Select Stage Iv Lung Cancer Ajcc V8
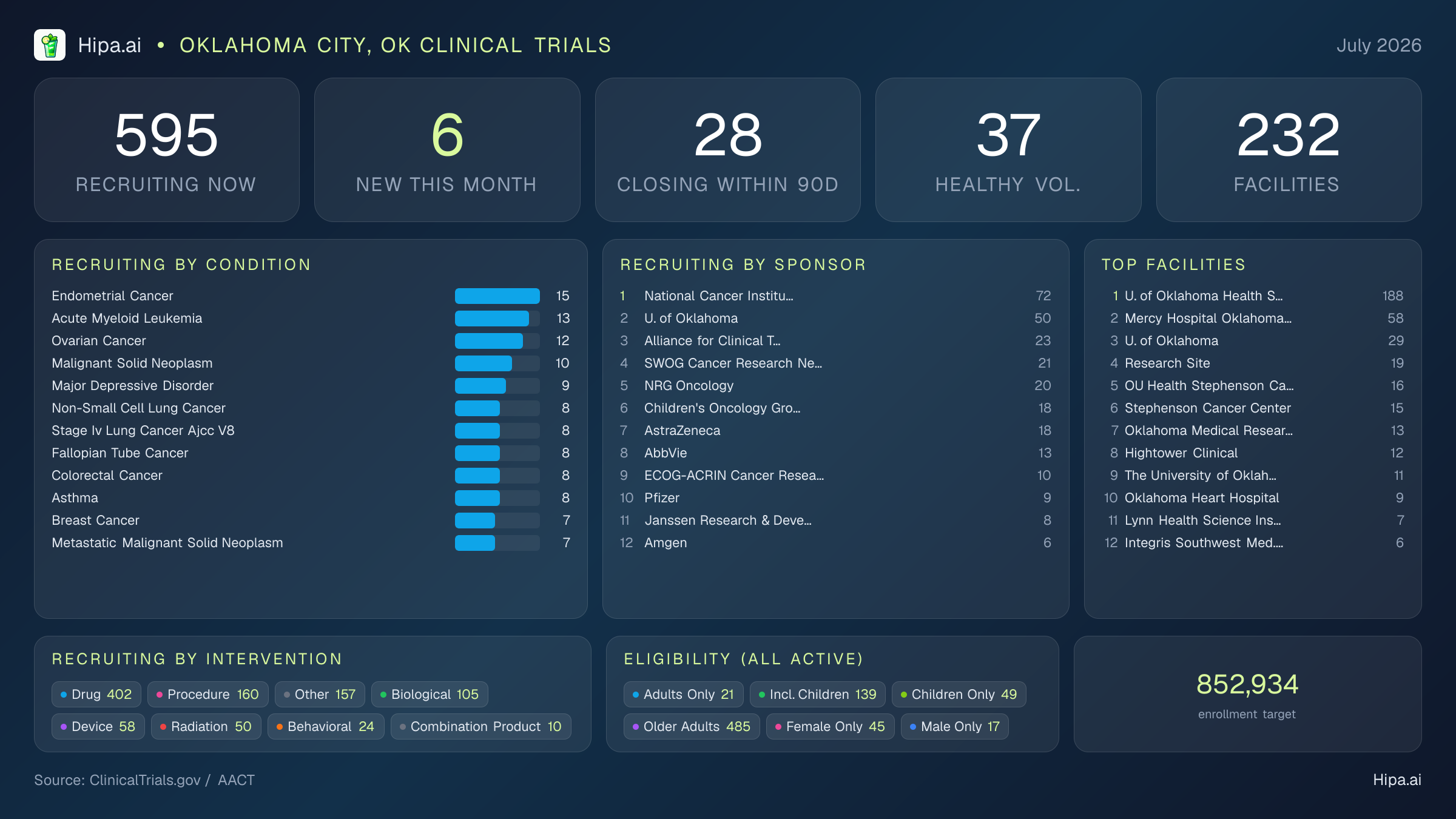This screenshot has width=1456, height=819. [311, 430]
